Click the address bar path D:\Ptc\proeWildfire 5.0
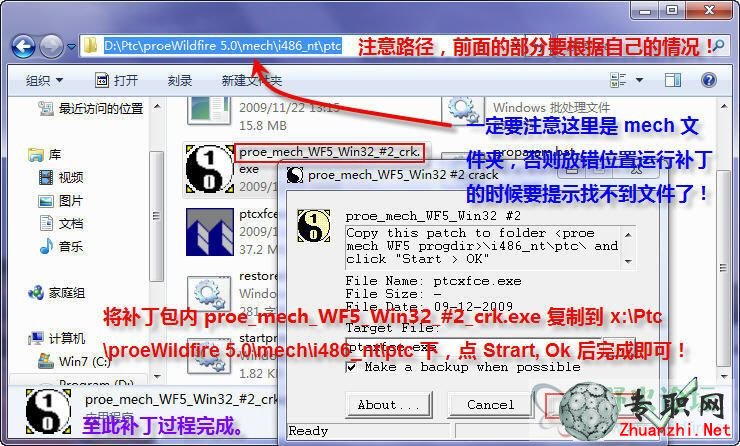This screenshot has width=740, height=446. (222, 46)
